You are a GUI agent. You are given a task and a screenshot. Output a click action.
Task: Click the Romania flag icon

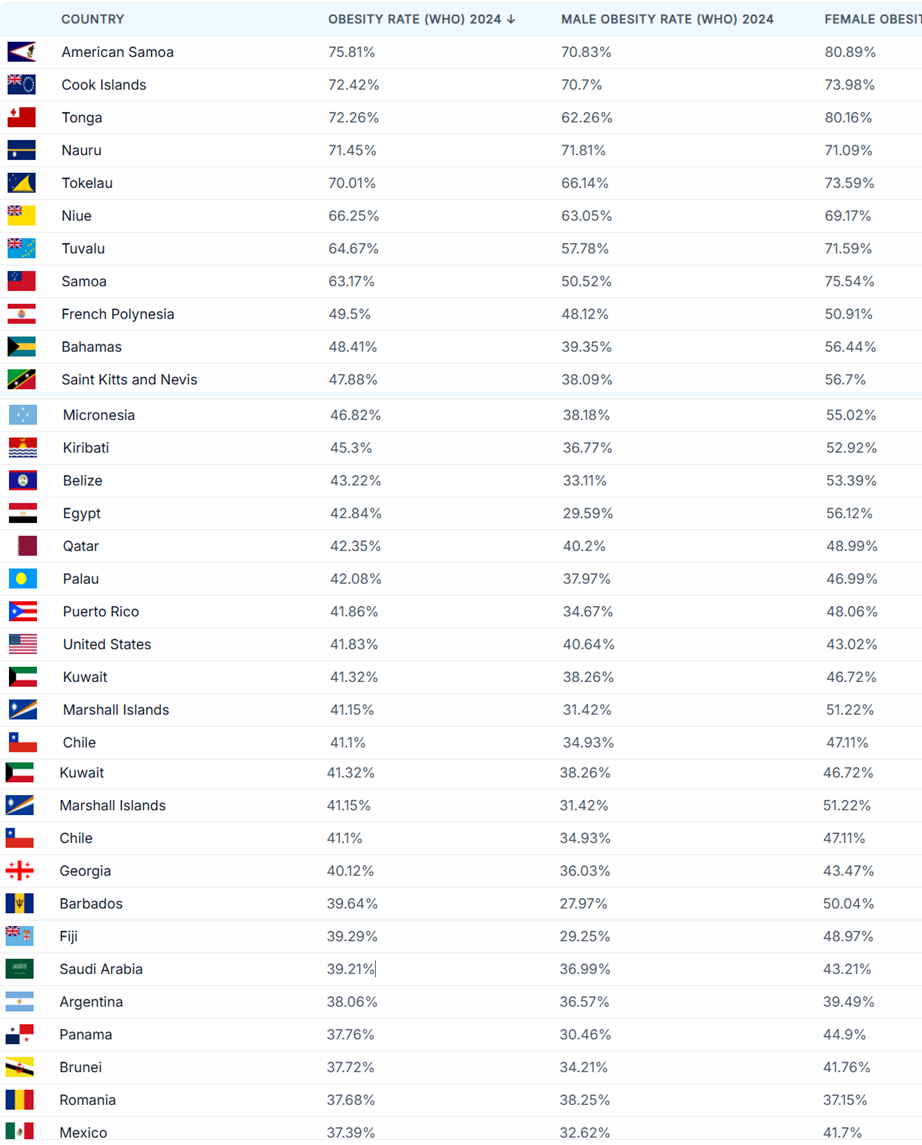20,1100
